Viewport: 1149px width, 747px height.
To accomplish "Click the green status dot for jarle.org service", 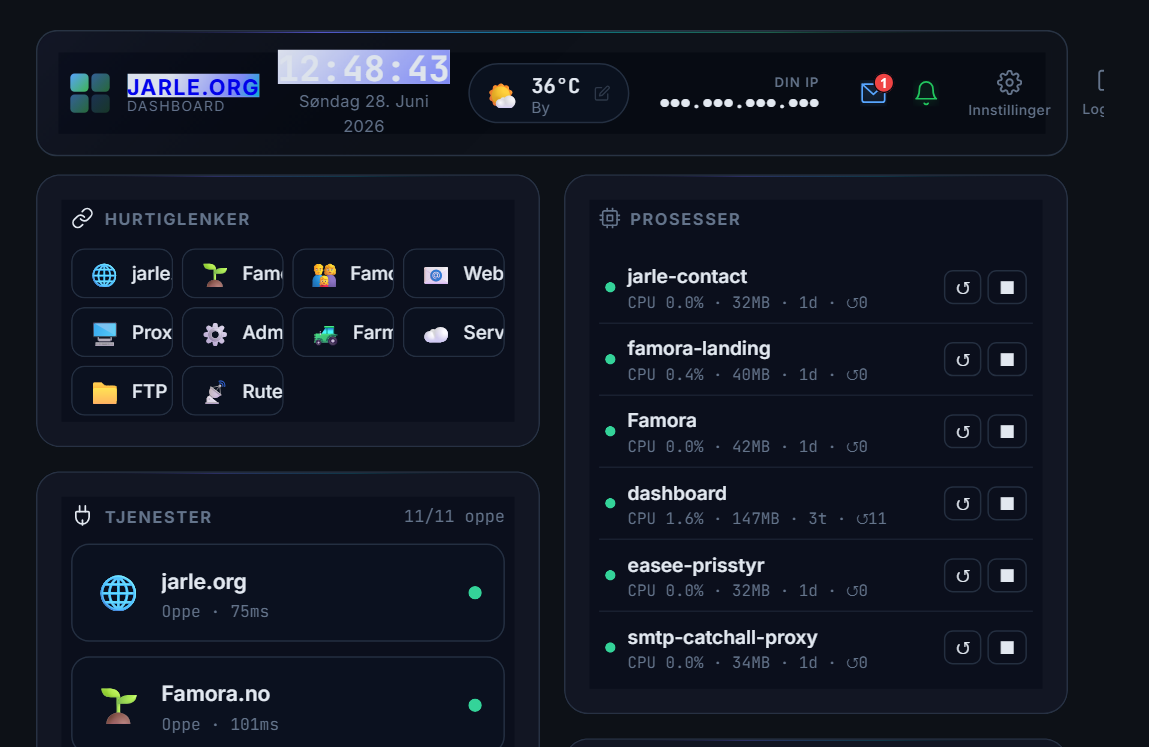I will (475, 592).
